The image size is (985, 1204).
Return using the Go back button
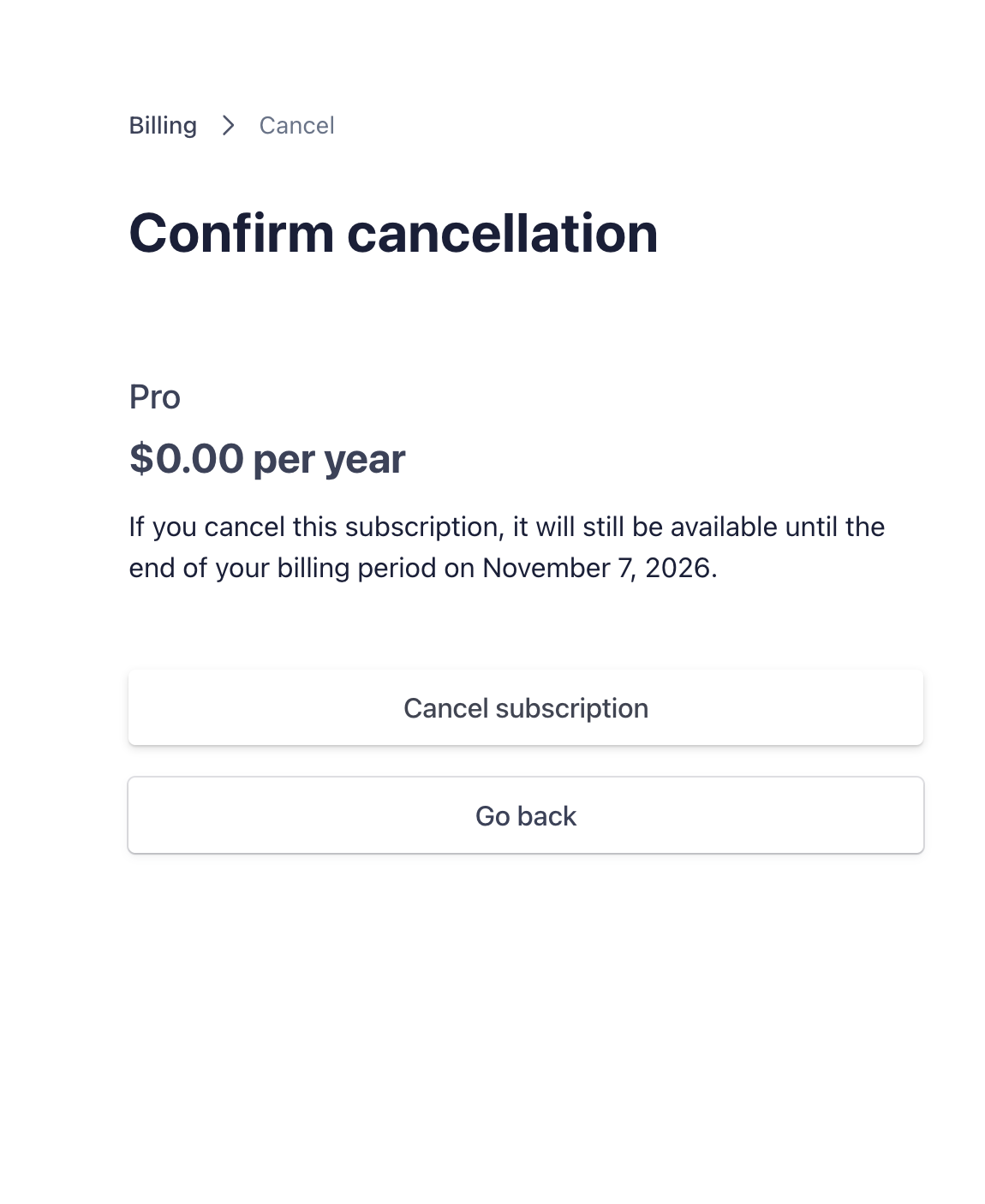coord(526,815)
